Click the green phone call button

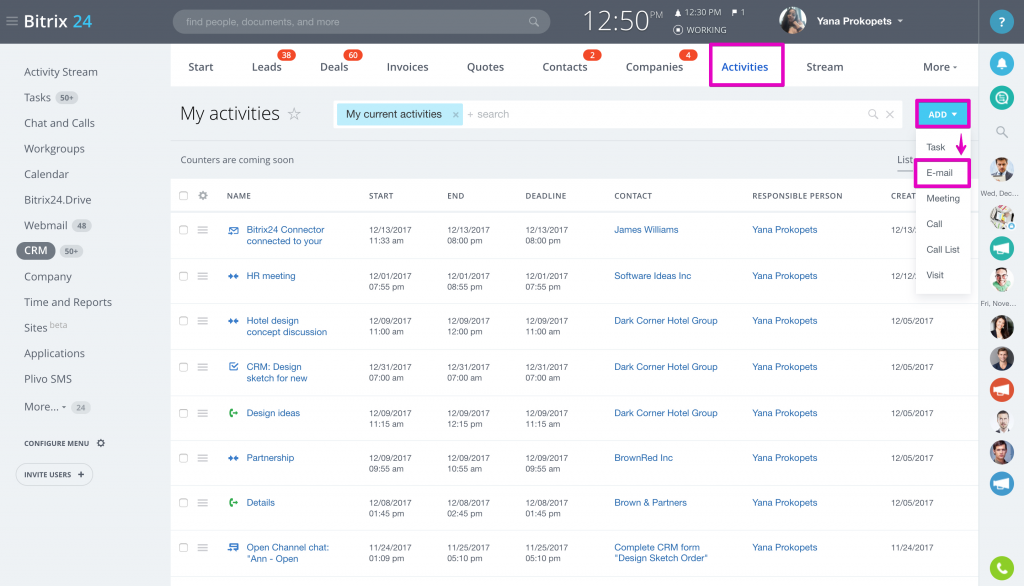coord(1001,568)
